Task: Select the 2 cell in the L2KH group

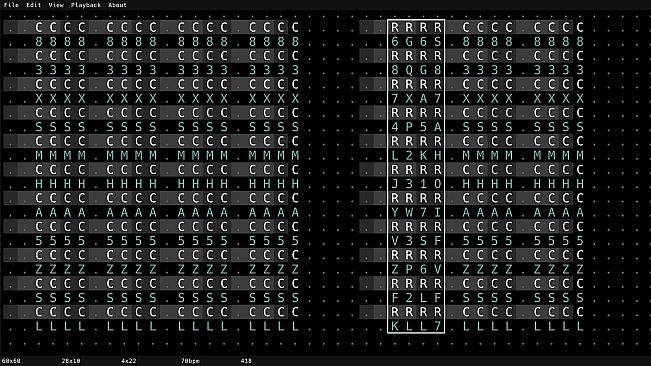Action: (409, 156)
